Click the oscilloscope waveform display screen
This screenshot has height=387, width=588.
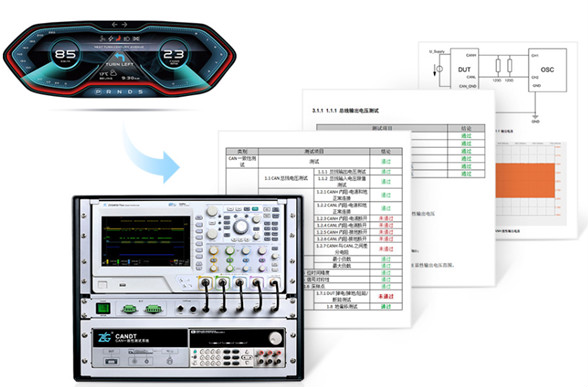pos(146,241)
